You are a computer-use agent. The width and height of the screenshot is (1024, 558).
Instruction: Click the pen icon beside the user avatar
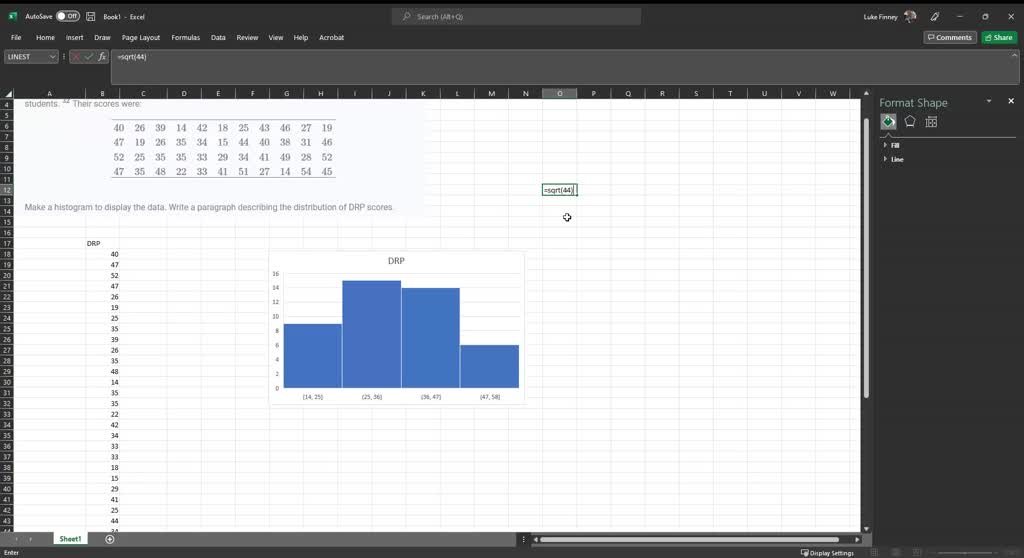click(935, 17)
